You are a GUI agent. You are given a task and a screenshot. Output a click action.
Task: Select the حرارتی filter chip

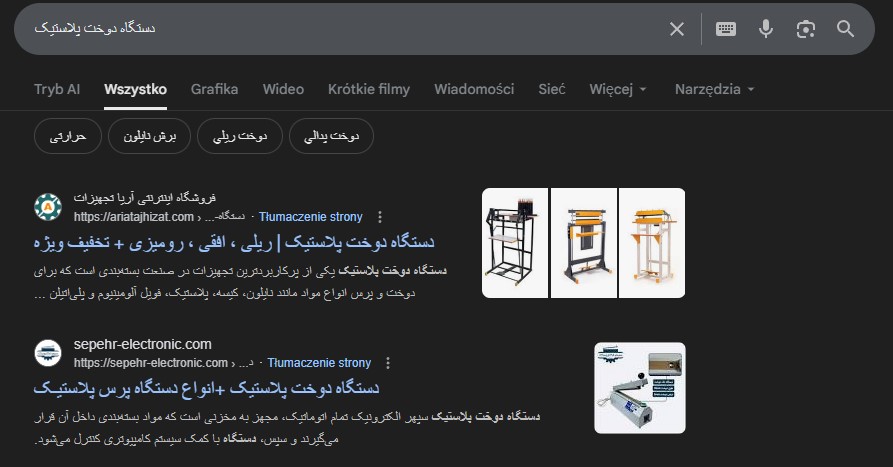coord(68,136)
